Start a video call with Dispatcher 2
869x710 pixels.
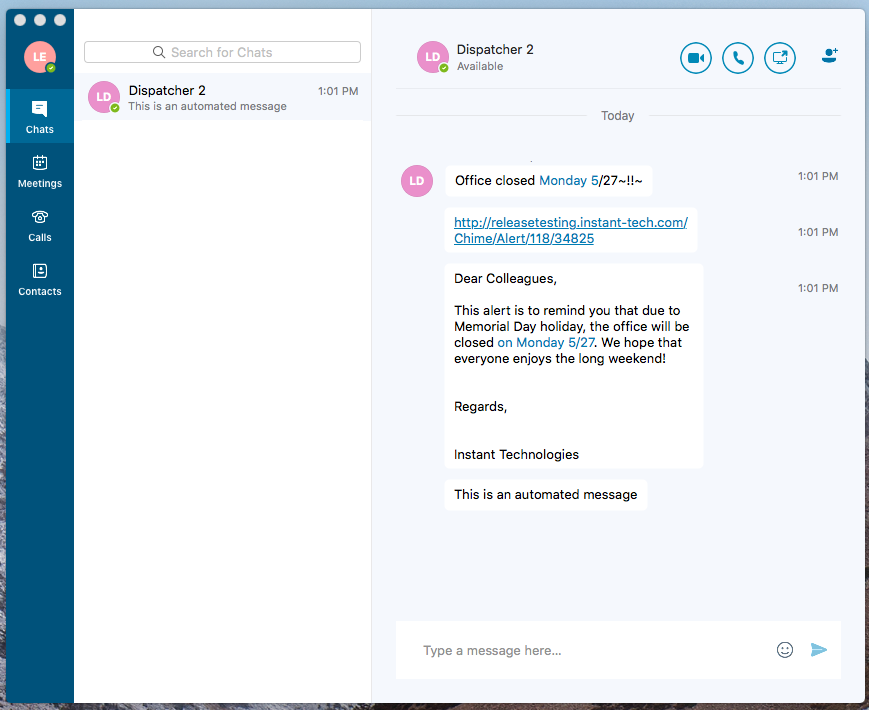pyautogui.click(x=696, y=58)
